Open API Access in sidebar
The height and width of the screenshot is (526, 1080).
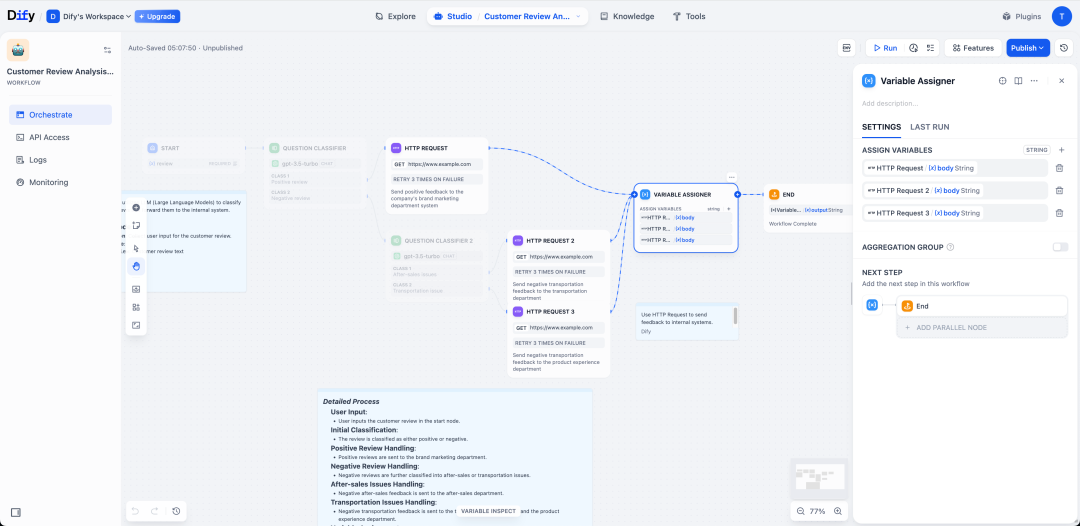pyautogui.click(x=49, y=137)
